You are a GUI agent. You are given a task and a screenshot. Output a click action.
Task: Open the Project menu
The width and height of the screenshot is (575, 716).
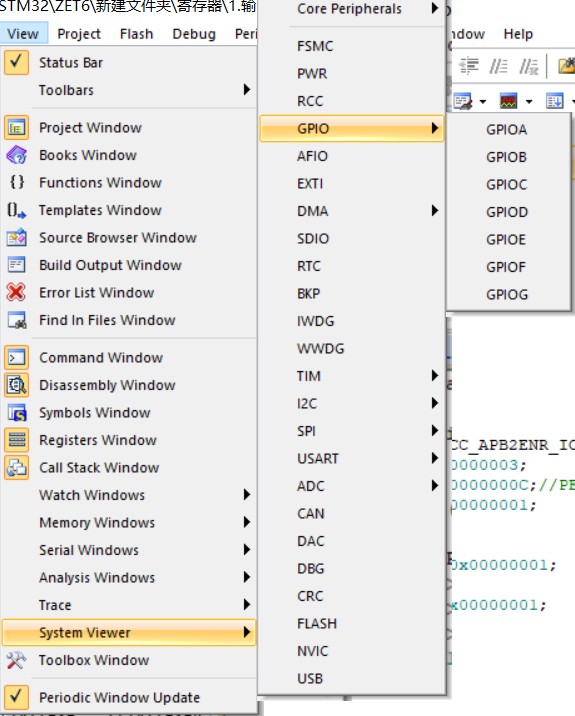click(x=79, y=34)
